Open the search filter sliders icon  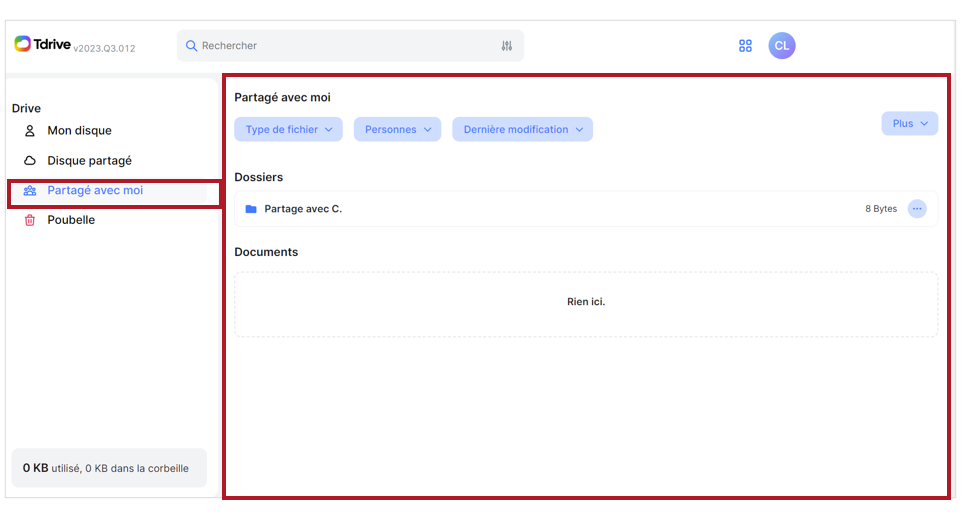tap(507, 46)
